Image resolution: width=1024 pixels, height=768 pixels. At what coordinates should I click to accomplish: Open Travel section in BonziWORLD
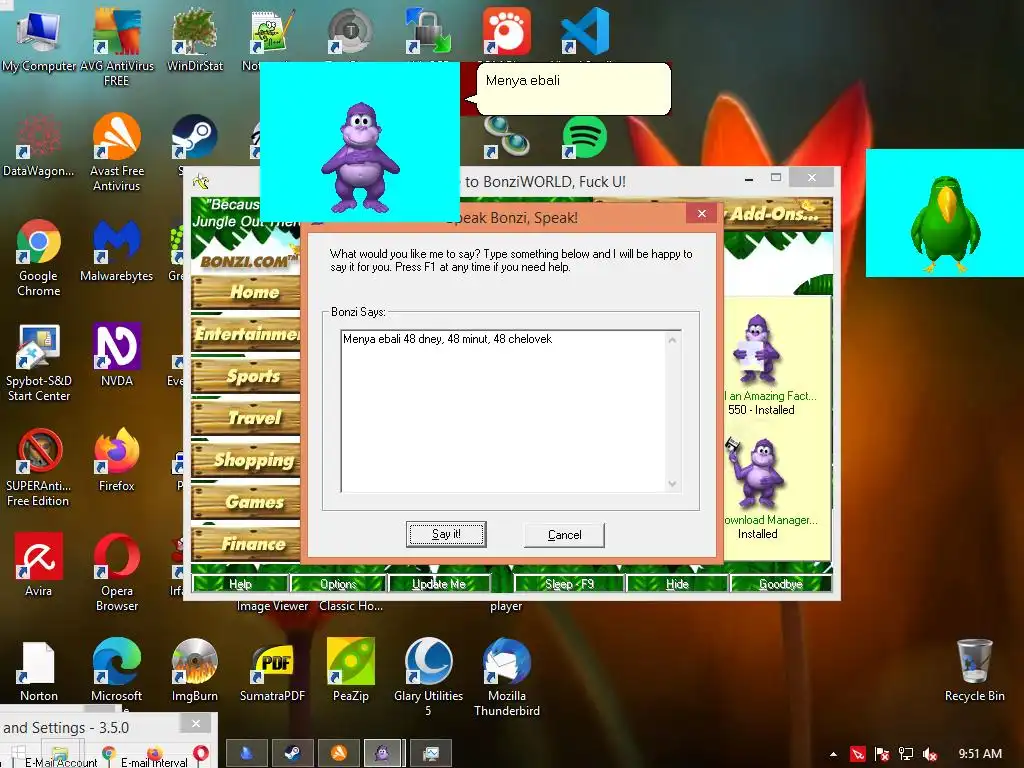pos(246,418)
